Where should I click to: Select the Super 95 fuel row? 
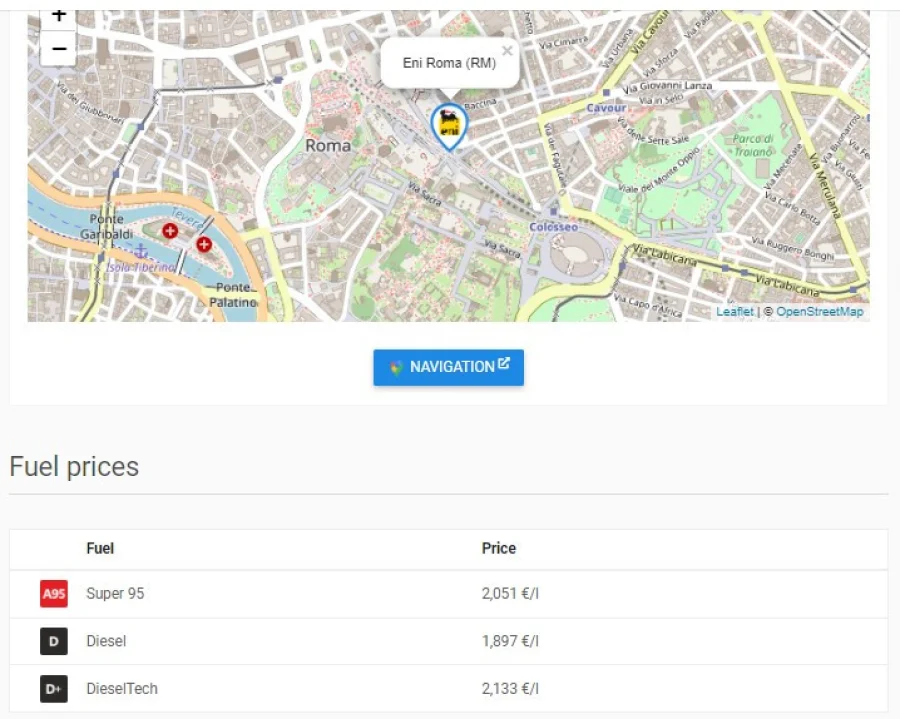pos(115,594)
